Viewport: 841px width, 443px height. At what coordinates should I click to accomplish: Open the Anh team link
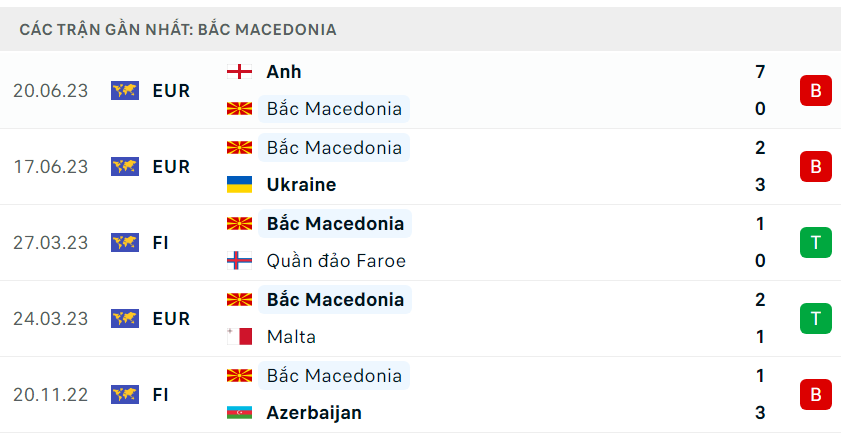pos(284,72)
